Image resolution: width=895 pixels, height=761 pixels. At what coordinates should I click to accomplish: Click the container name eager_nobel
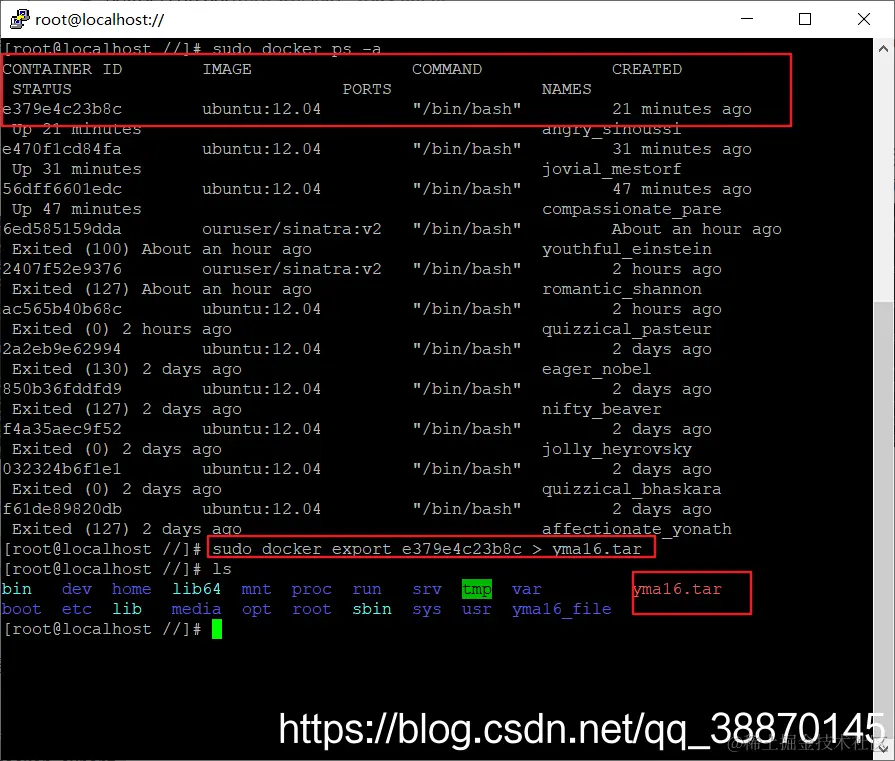pyautogui.click(x=596, y=369)
